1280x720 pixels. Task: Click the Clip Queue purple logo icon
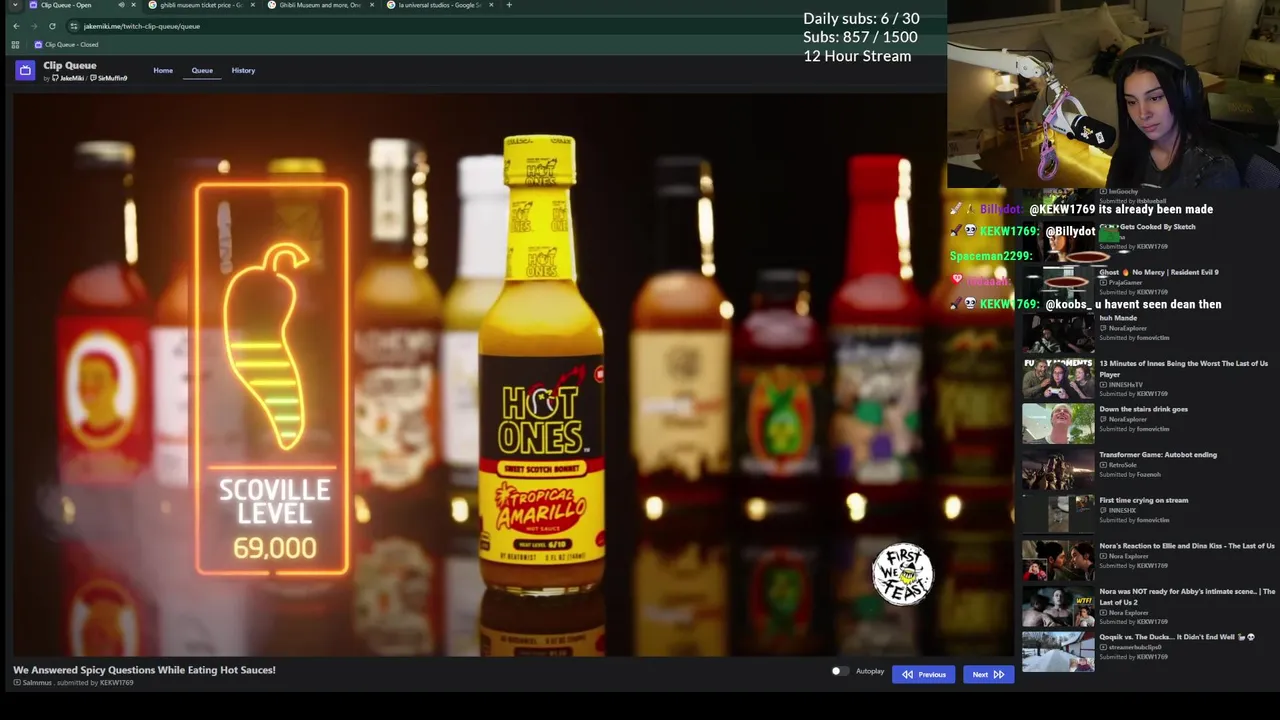[x=25, y=70]
